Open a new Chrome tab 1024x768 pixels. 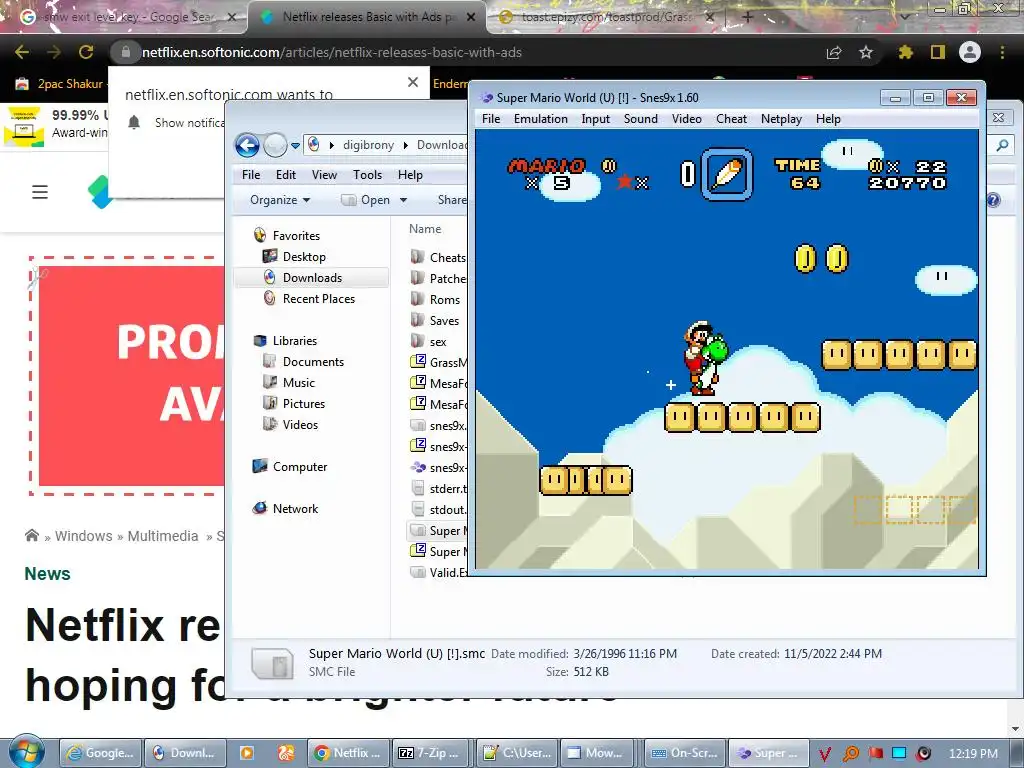pos(748,17)
